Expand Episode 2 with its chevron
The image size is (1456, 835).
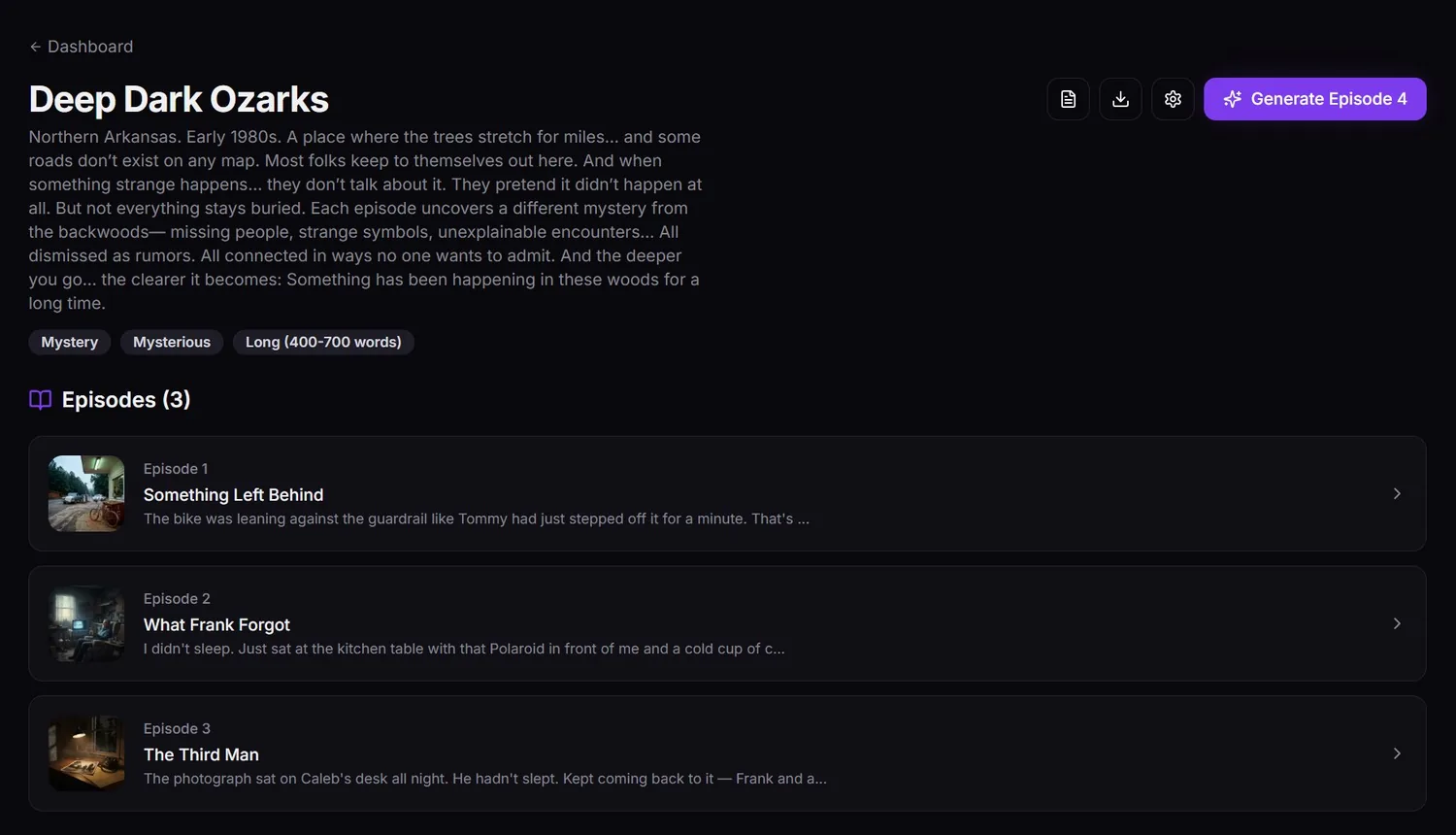[1397, 623]
